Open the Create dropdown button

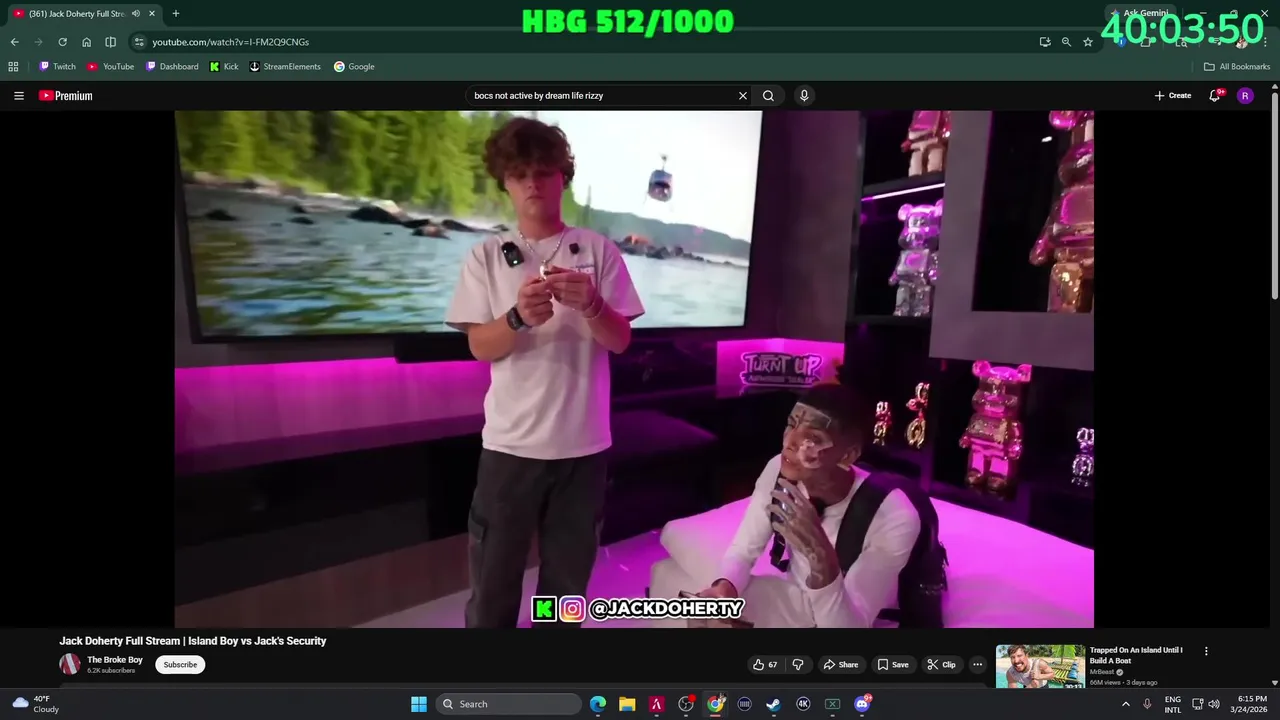point(1173,96)
